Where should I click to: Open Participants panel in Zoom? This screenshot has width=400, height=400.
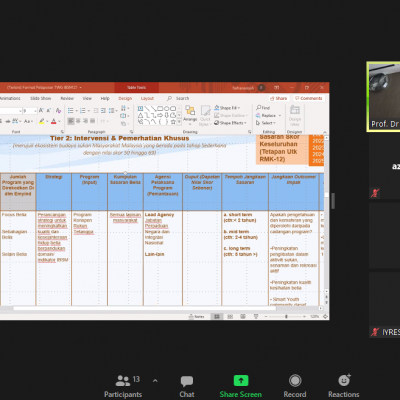coord(123,387)
